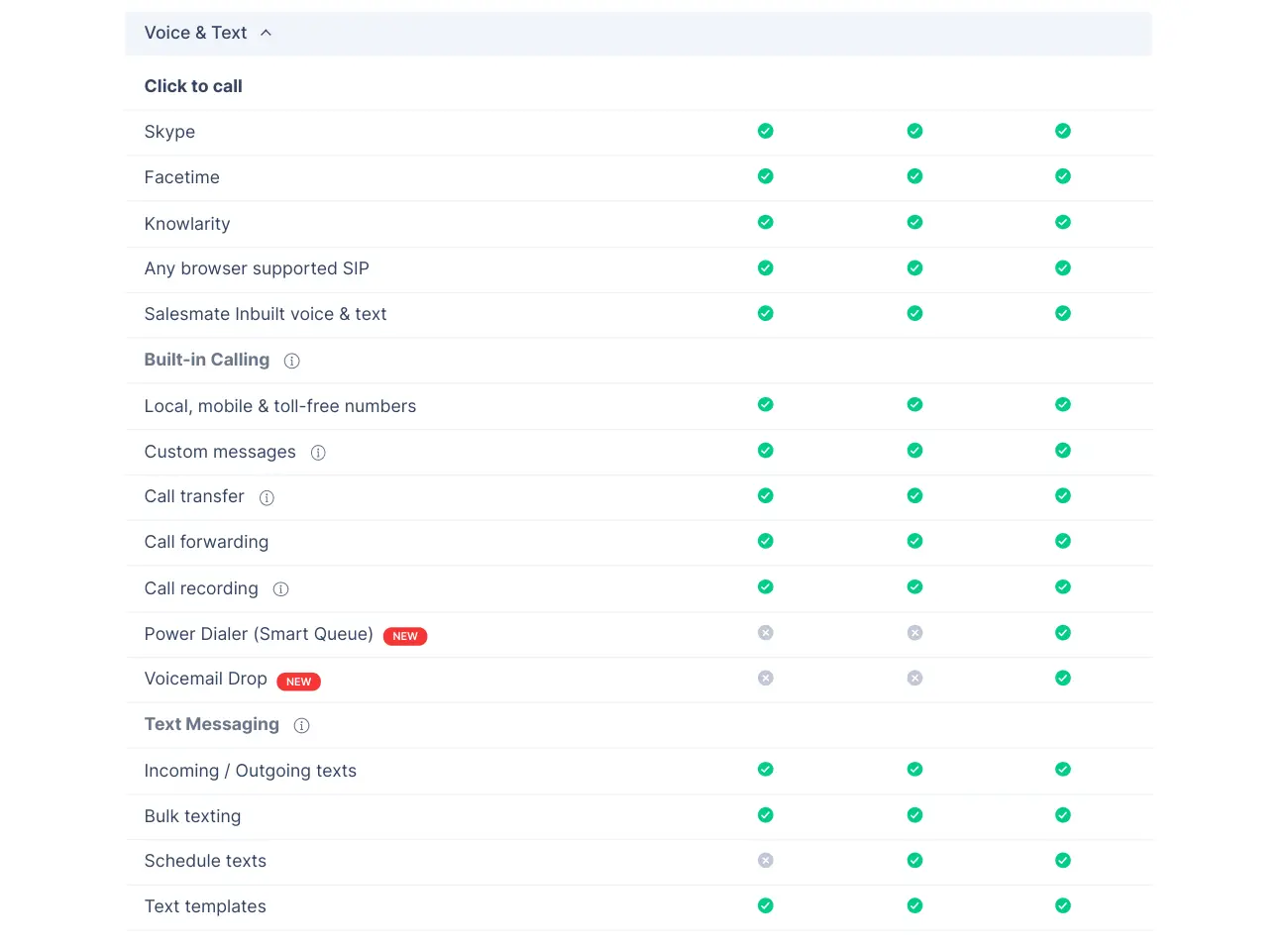The image size is (1288, 948).
Task: Click the unavailable icon for Schedule texts
Action: 765,860
